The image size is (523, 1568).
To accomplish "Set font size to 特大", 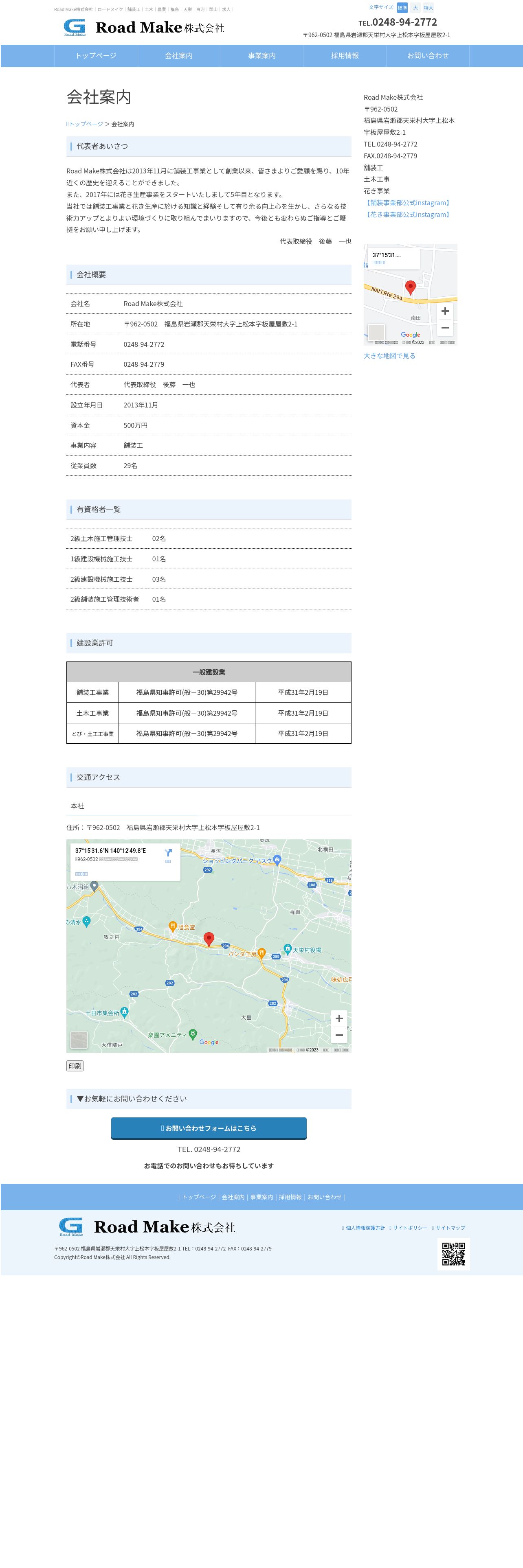I will (429, 8).
